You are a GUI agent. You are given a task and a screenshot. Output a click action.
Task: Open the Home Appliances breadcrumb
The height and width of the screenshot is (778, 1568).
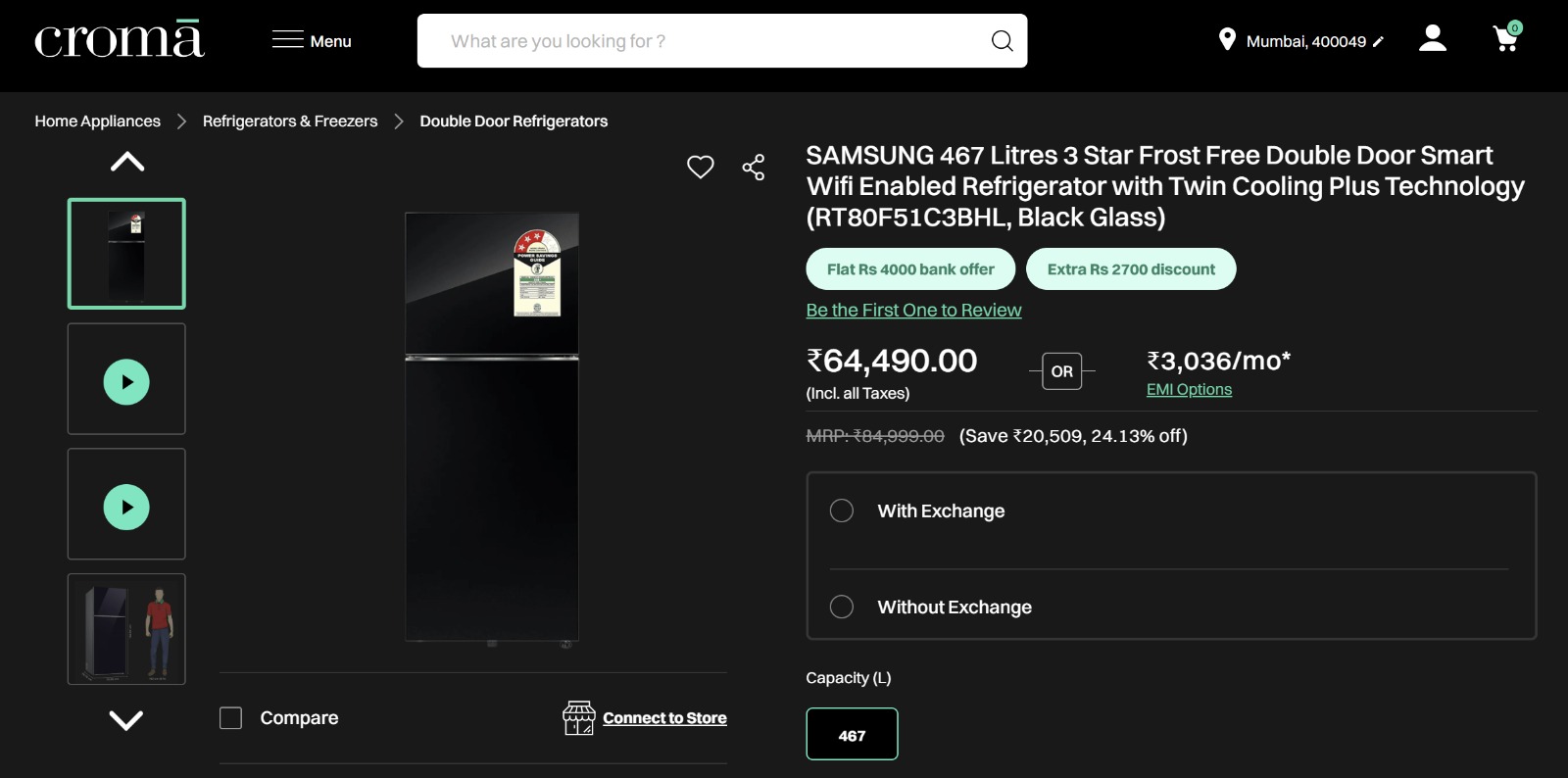click(x=98, y=122)
